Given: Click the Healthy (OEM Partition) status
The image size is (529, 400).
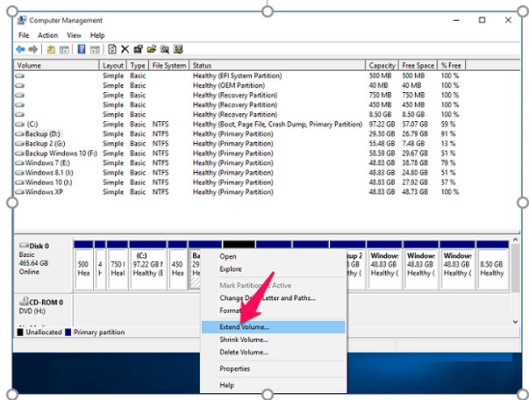Looking at the screenshot, I should point(229,85).
